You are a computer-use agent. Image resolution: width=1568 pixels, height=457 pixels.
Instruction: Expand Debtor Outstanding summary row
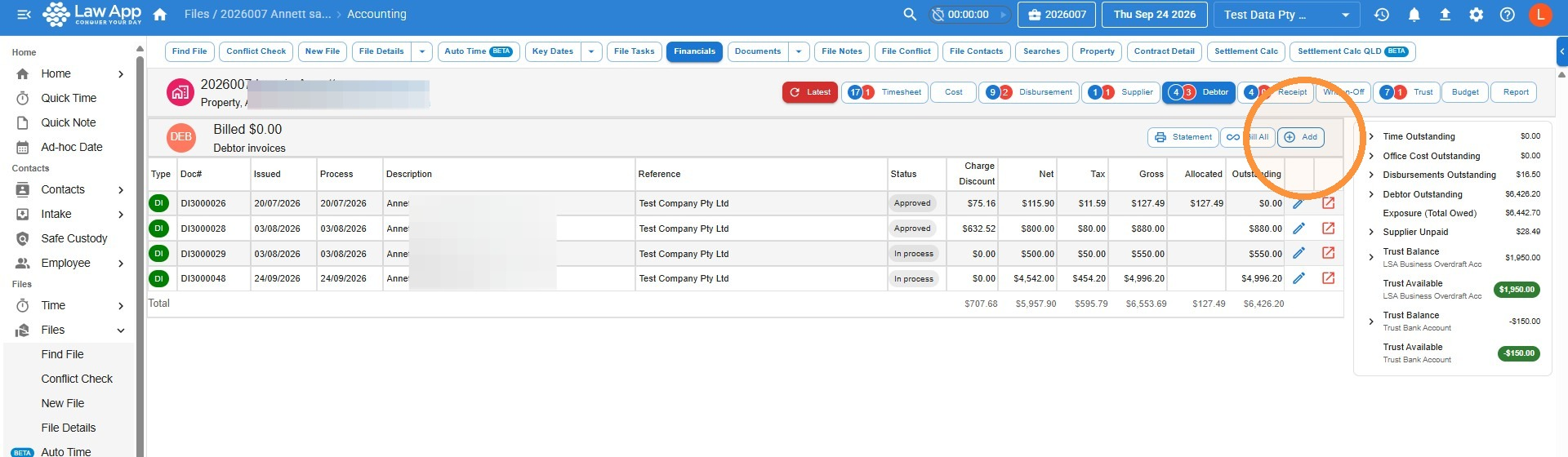1371,194
